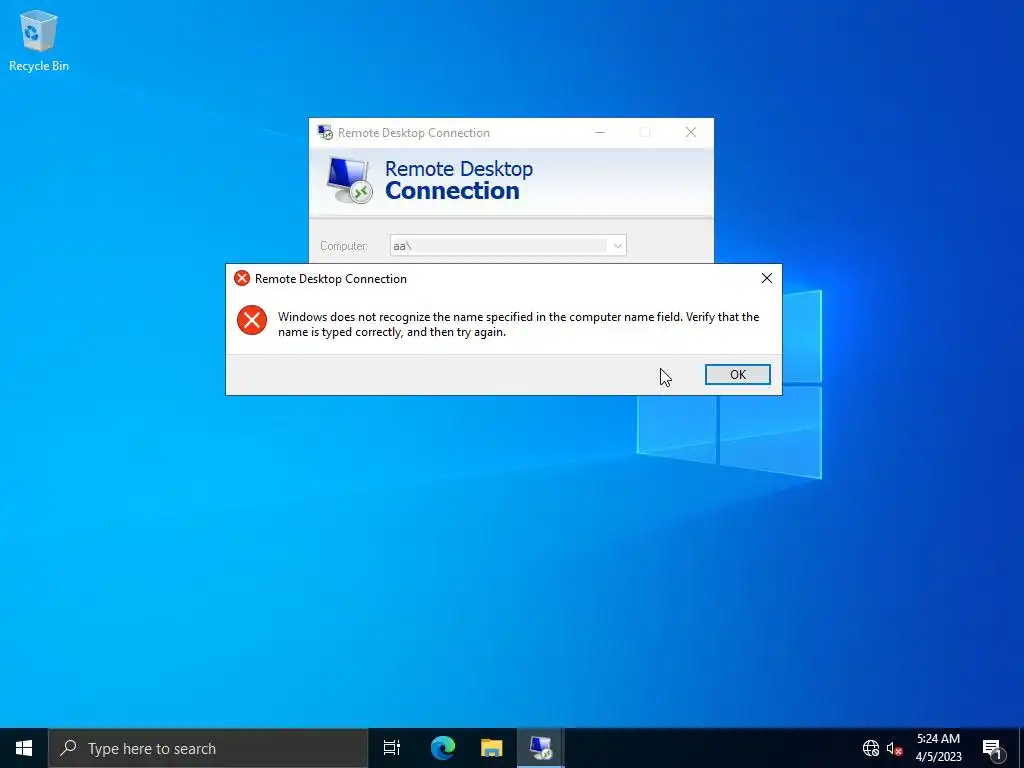The height and width of the screenshot is (768, 1024).
Task: Click the Remote Desktop Connection title bar icon
Action: click(325, 132)
